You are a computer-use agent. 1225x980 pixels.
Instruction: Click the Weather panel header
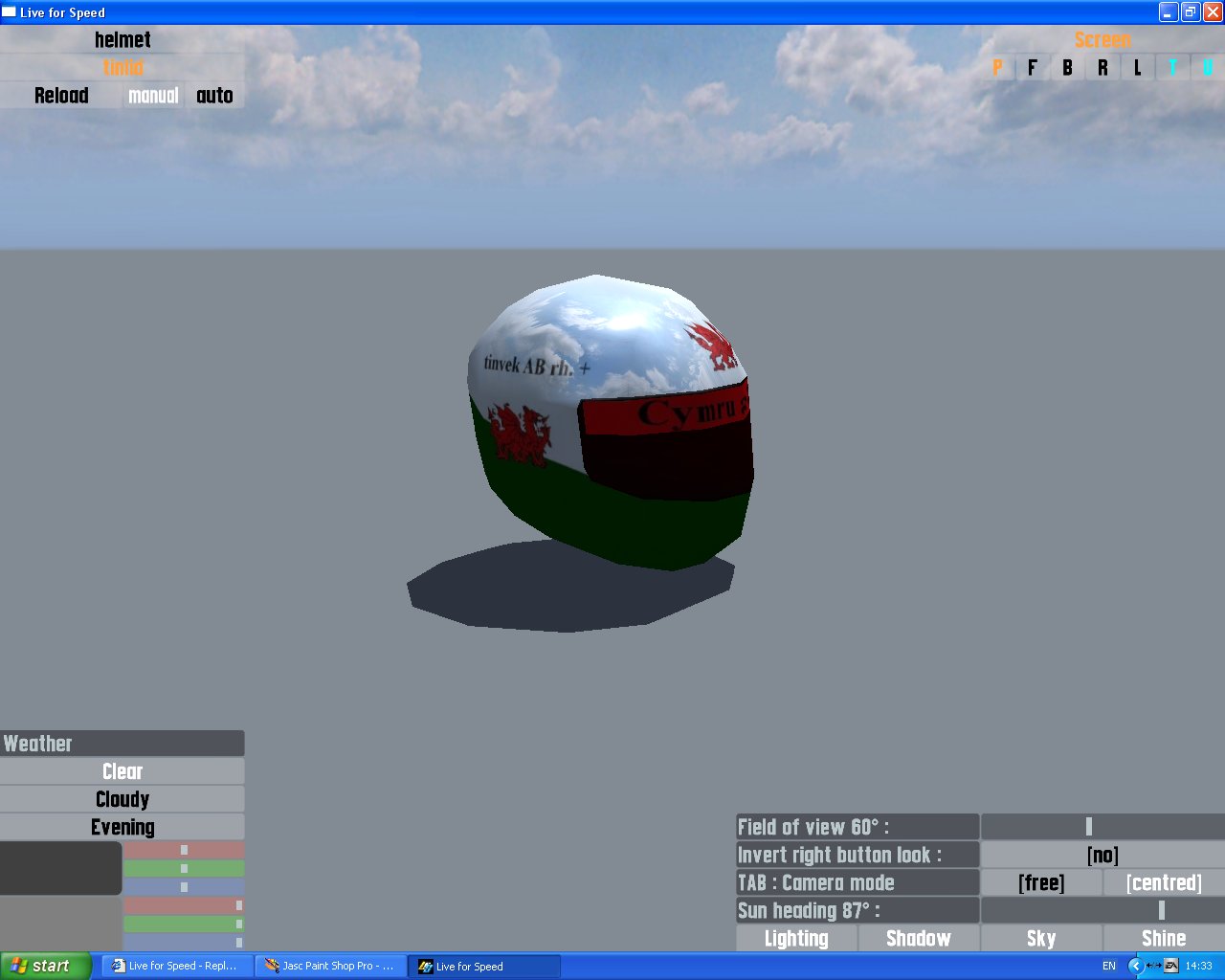click(122, 744)
